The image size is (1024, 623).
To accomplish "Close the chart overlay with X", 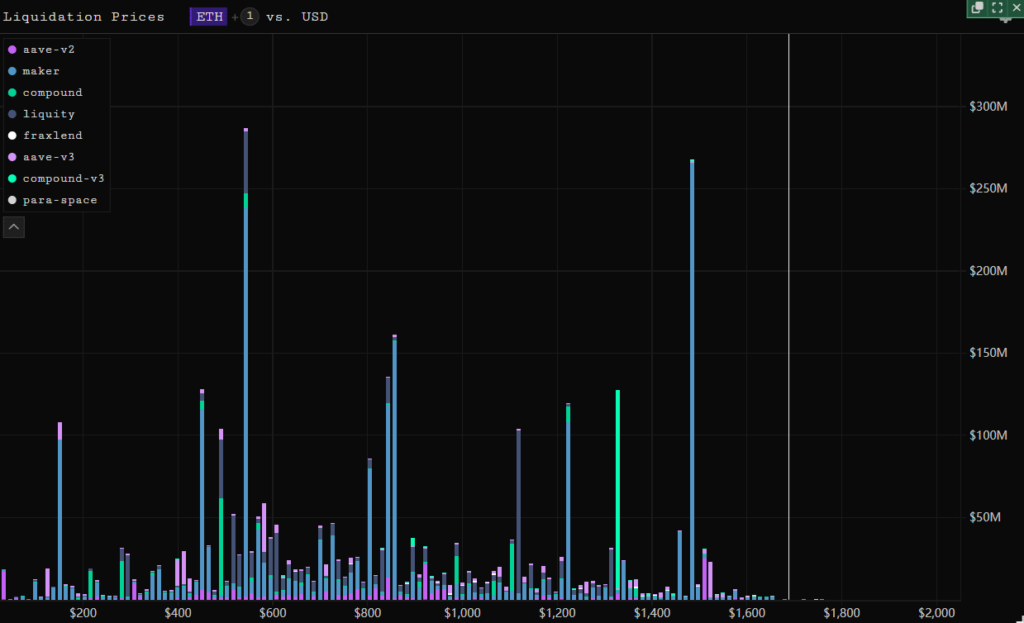I will [x=1014, y=8].
